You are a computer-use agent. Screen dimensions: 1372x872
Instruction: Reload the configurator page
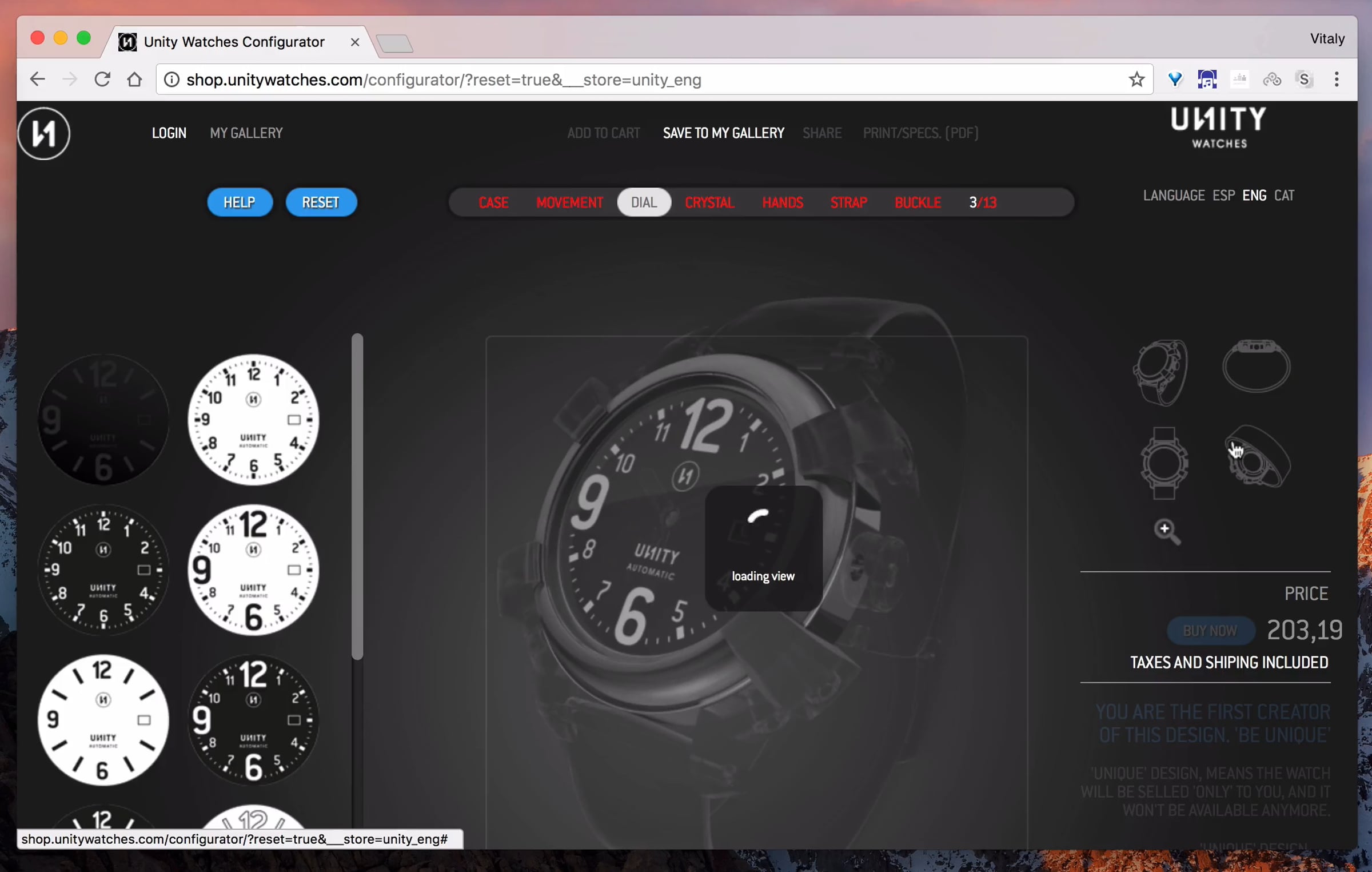tap(102, 79)
